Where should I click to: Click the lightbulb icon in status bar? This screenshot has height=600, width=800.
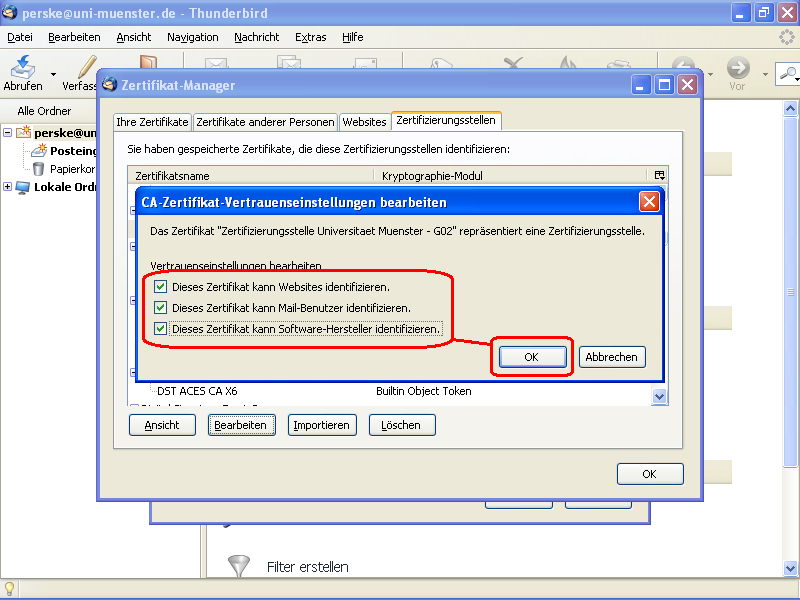9,589
